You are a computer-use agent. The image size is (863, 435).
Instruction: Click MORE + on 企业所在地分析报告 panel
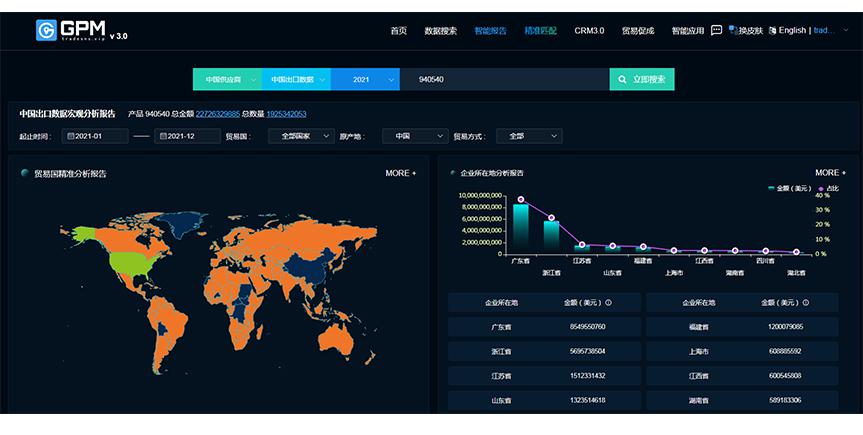click(x=829, y=173)
